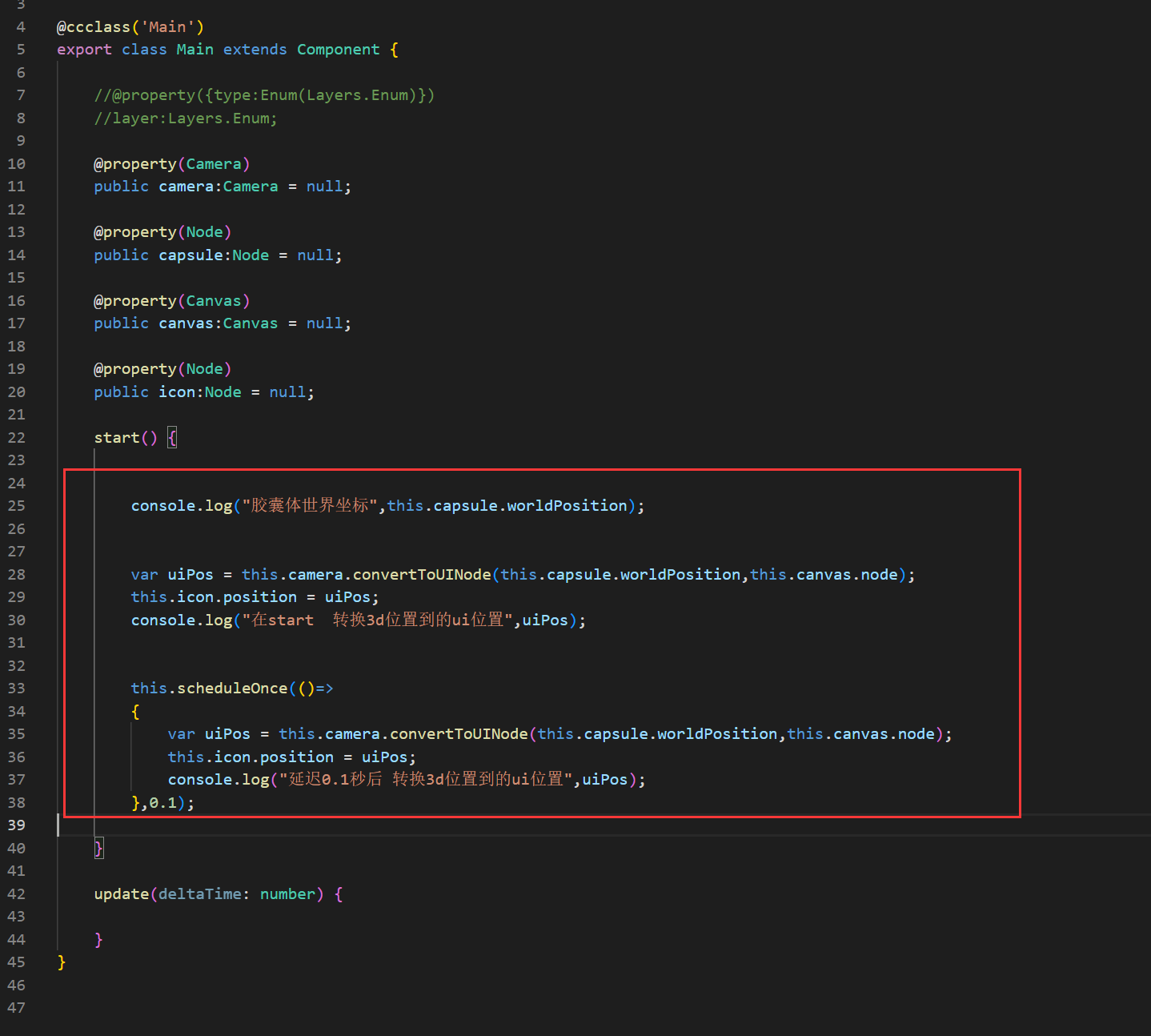
Task: Click the commented '//@property({type:Enum(Layers.Enum)})' line
Action: click(x=264, y=95)
